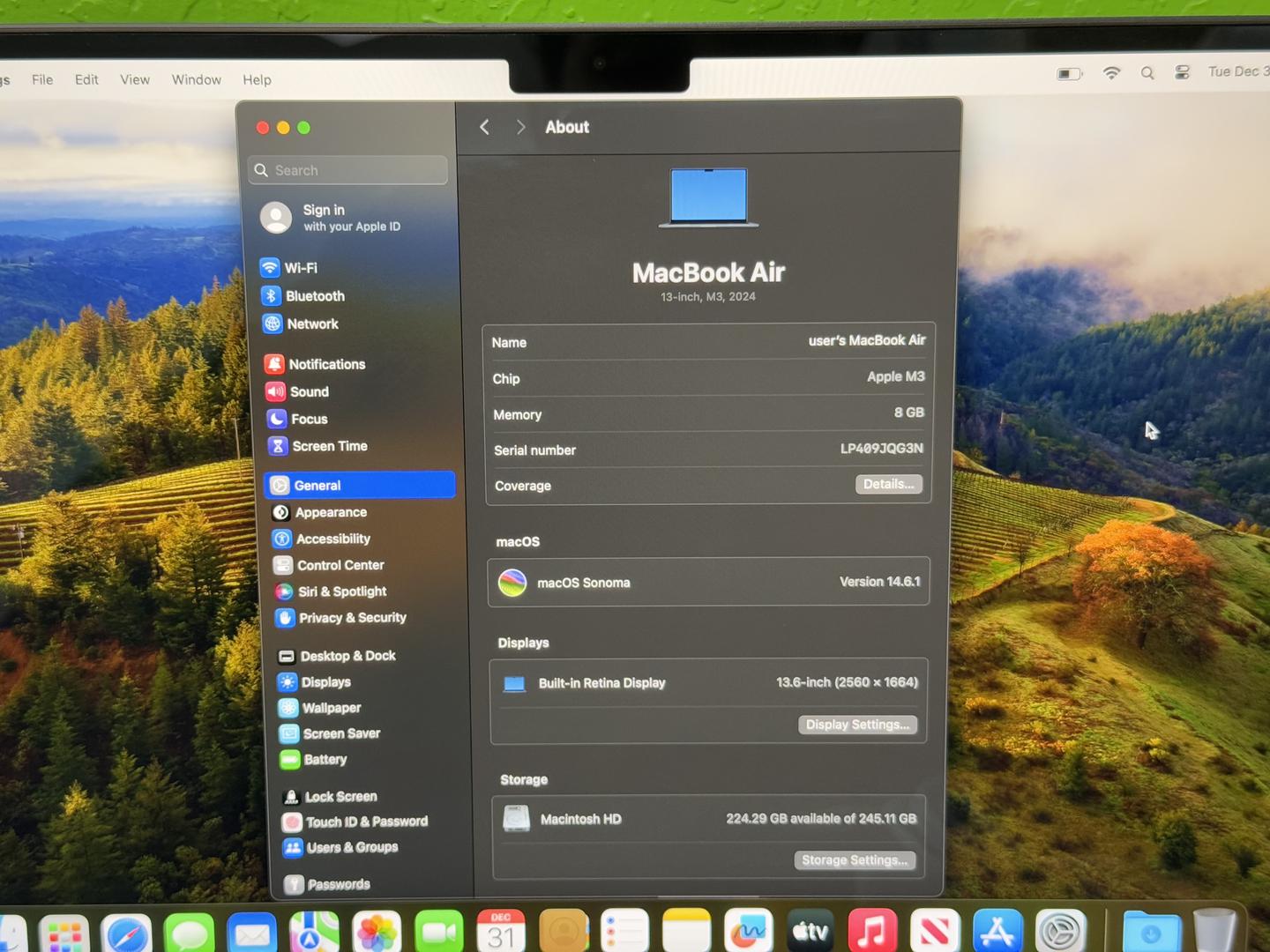Open the File menu
The width and height of the screenshot is (1270, 952).
click(x=42, y=79)
